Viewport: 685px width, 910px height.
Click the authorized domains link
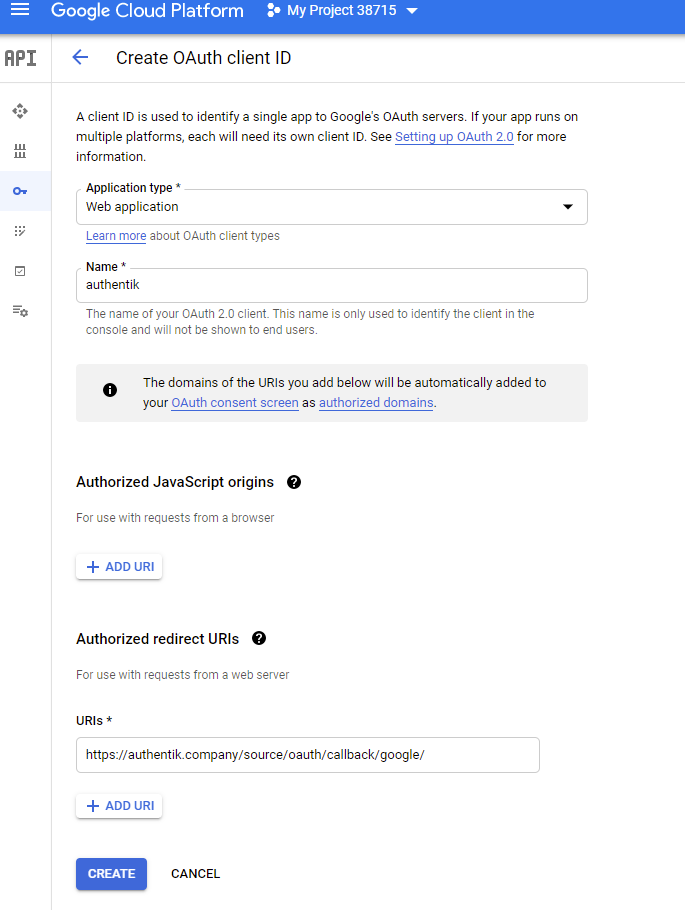[x=375, y=403]
